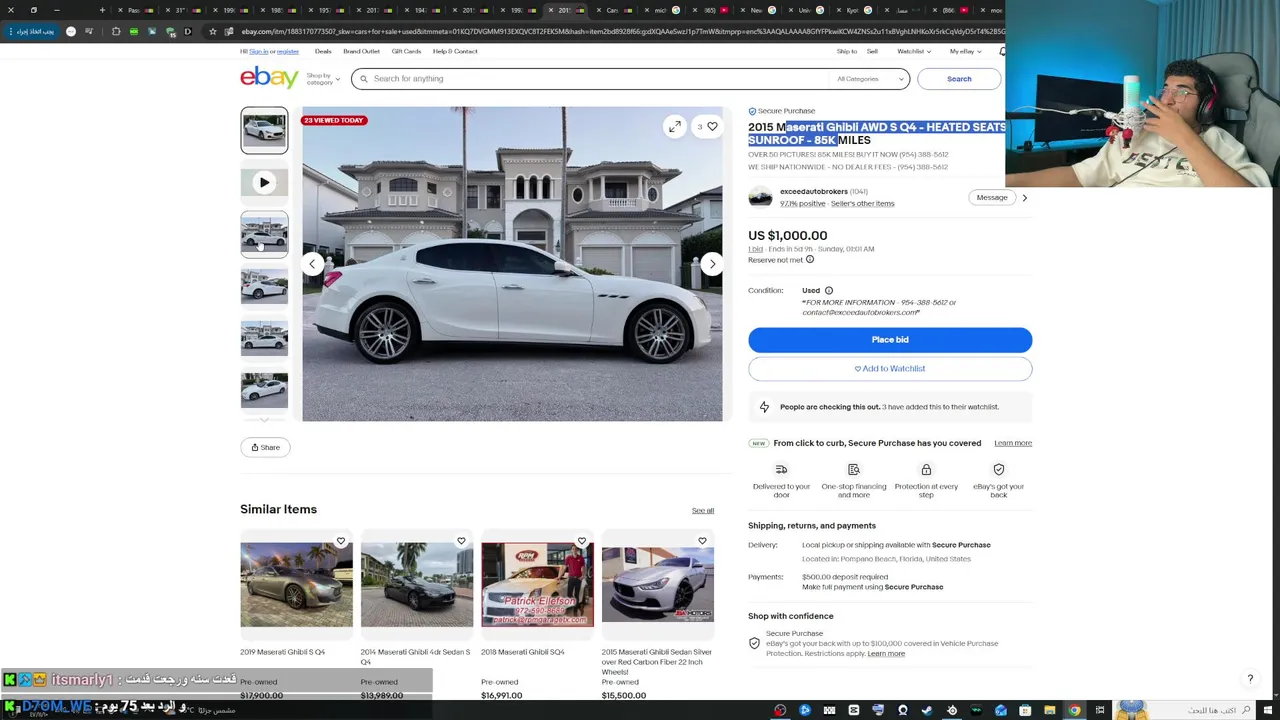Open the exceedautobrokers seller name
Viewport: 1280px width, 720px height.
click(813, 191)
